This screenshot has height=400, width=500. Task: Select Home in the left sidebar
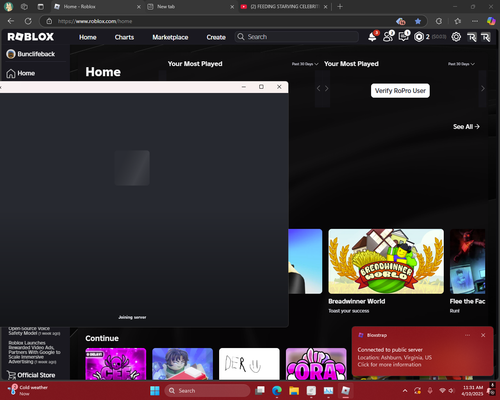[x=21, y=73]
